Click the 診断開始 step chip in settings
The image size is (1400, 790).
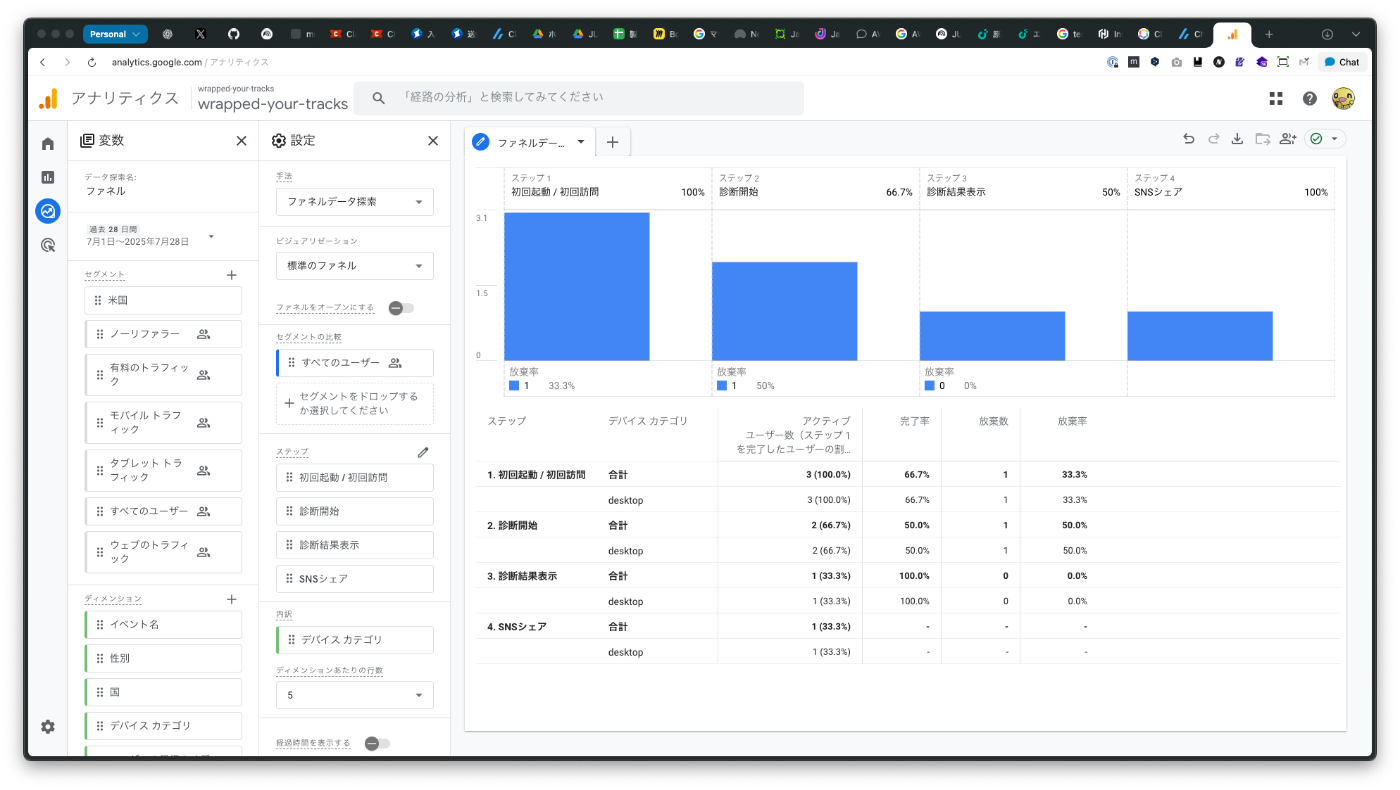(355, 511)
